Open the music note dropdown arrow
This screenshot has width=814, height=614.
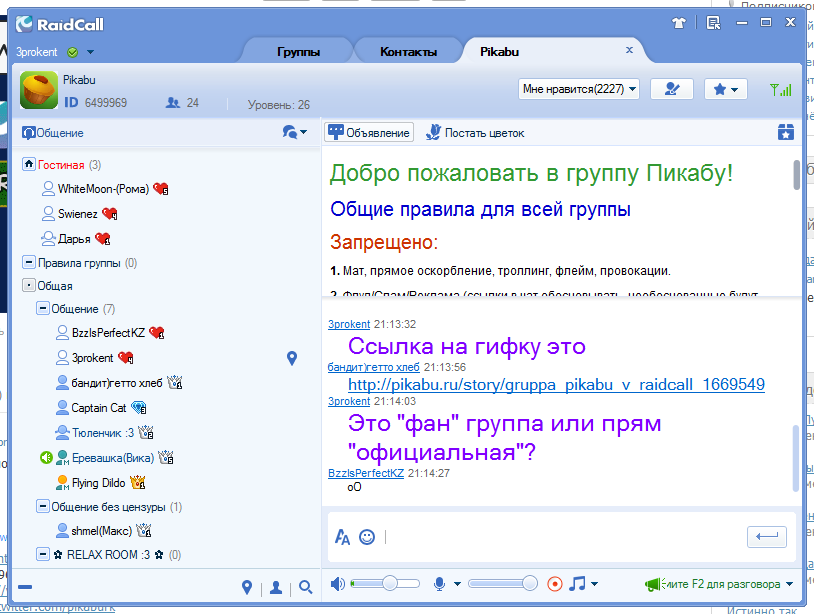(594, 584)
